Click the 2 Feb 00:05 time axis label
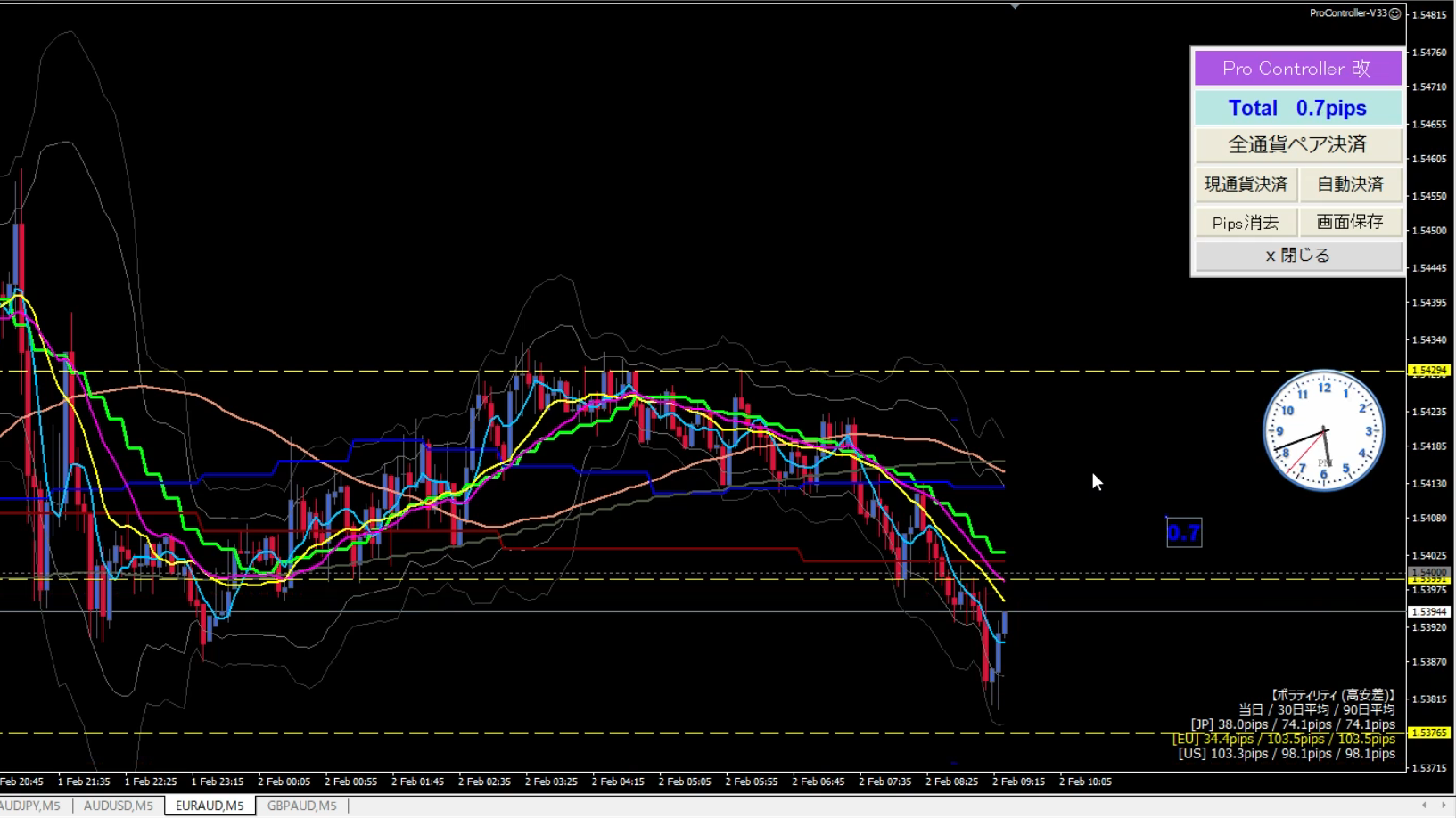 click(x=284, y=781)
